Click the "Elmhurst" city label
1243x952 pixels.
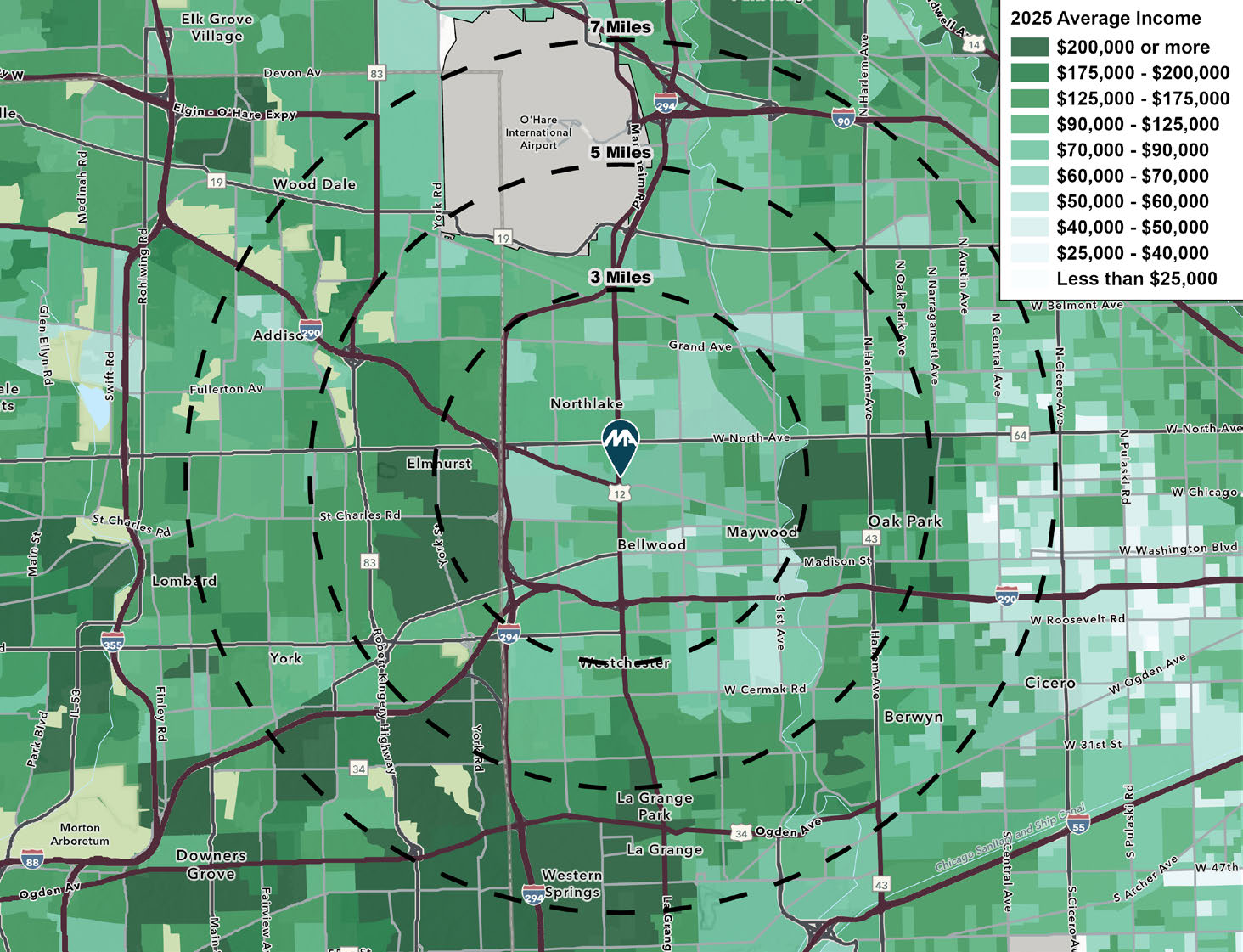click(439, 464)
